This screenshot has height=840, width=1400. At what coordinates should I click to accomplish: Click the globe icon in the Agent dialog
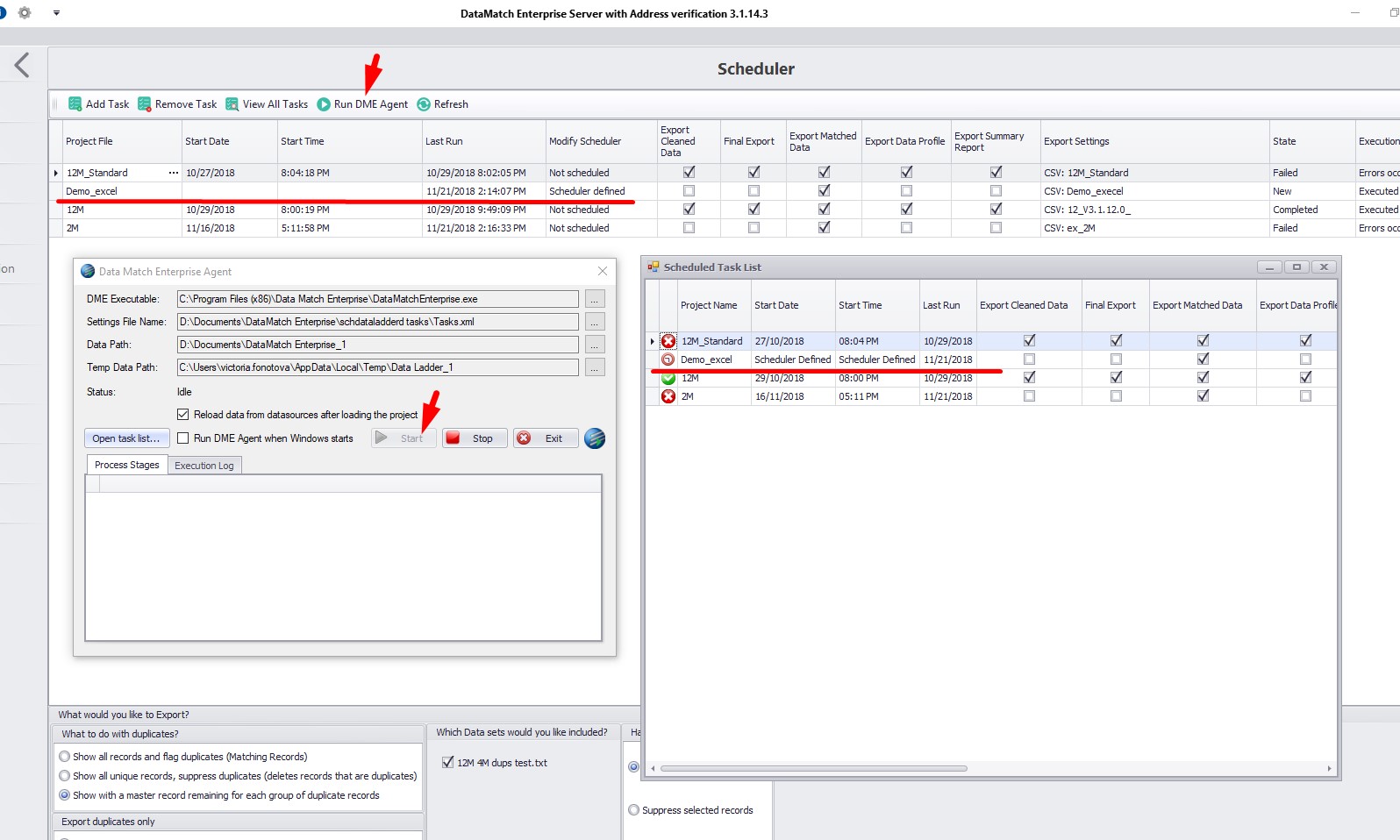(x=595, y=438)
